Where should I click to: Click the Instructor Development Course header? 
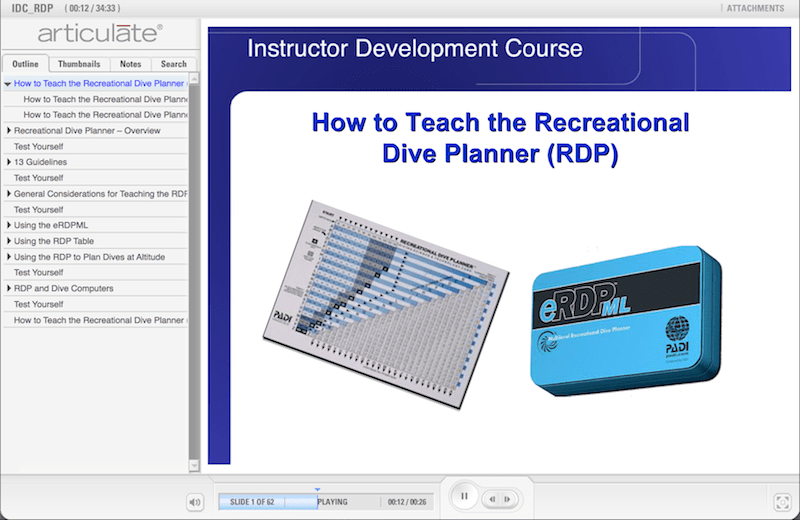tap(415, 49)
